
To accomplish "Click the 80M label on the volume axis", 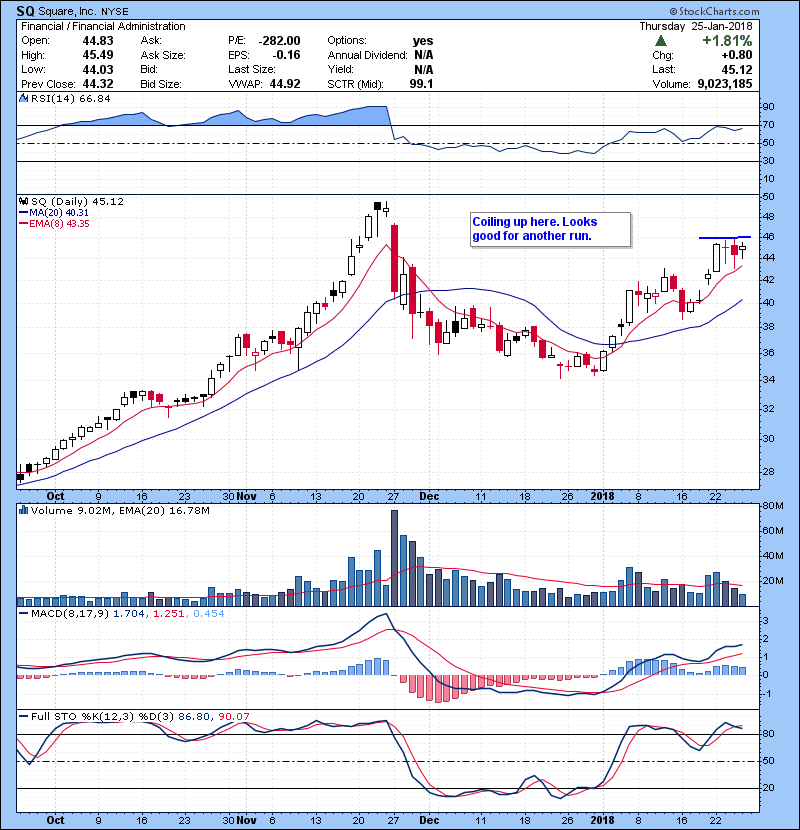I will click(773, 506).
